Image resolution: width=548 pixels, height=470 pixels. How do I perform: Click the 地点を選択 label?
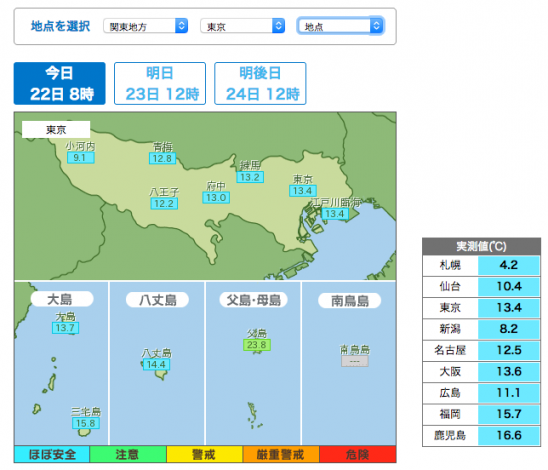click(x=60, y=26)
